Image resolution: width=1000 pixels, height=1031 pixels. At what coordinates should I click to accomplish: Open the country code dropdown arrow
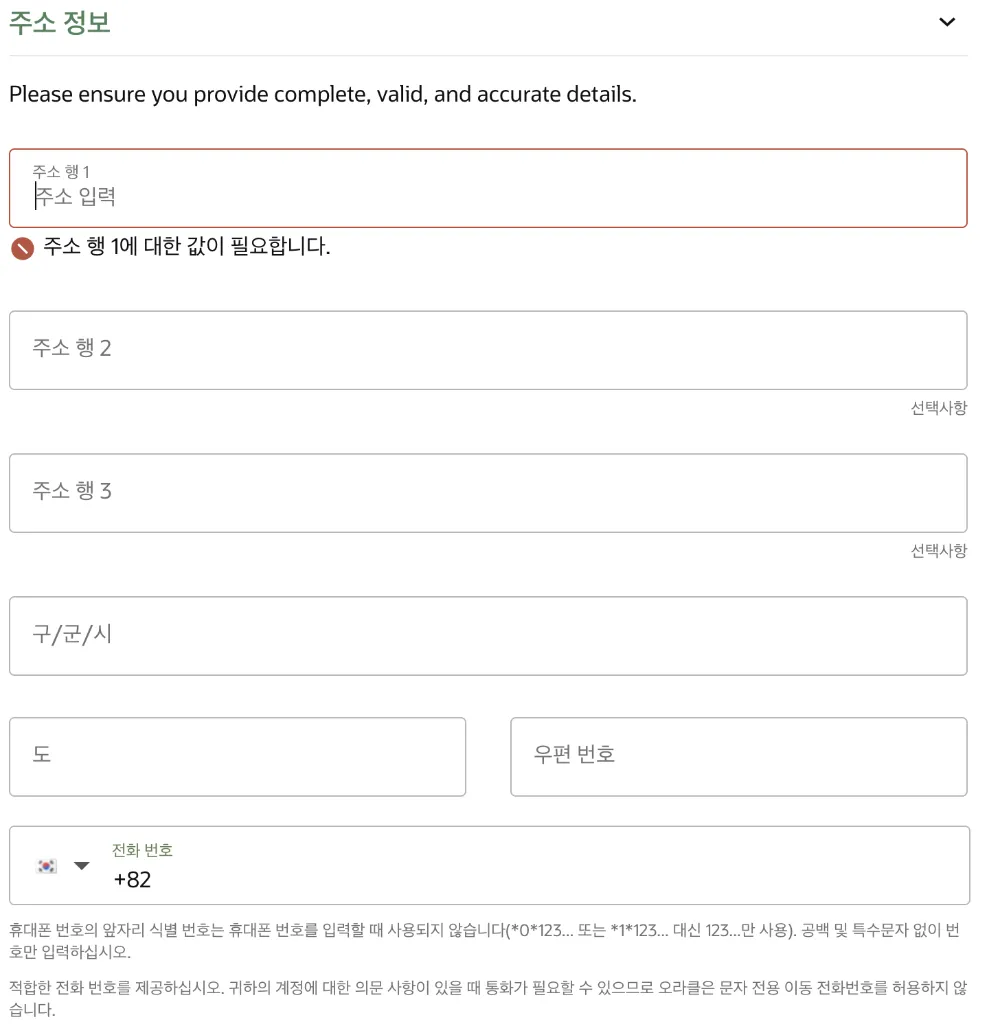click(82, 866)
